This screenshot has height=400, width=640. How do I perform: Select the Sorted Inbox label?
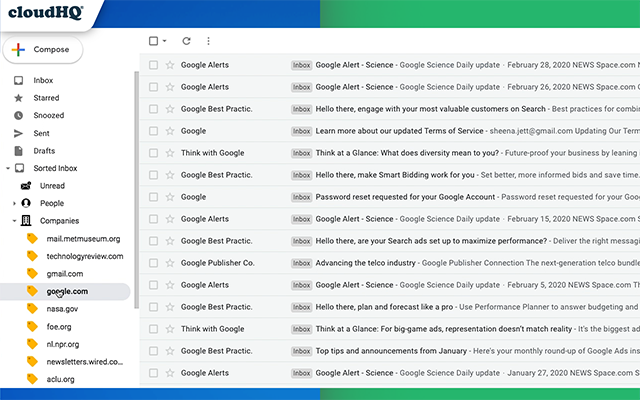tap(55, 168)
